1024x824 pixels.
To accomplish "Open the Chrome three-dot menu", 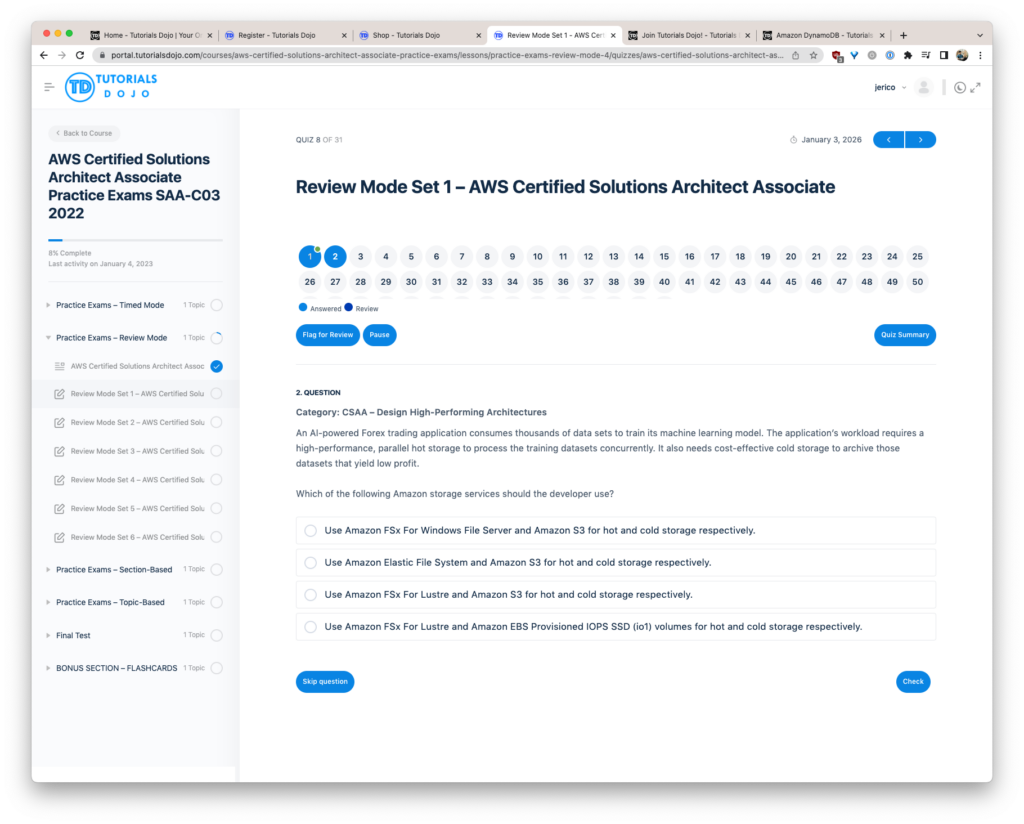I will tap(980, 55).
